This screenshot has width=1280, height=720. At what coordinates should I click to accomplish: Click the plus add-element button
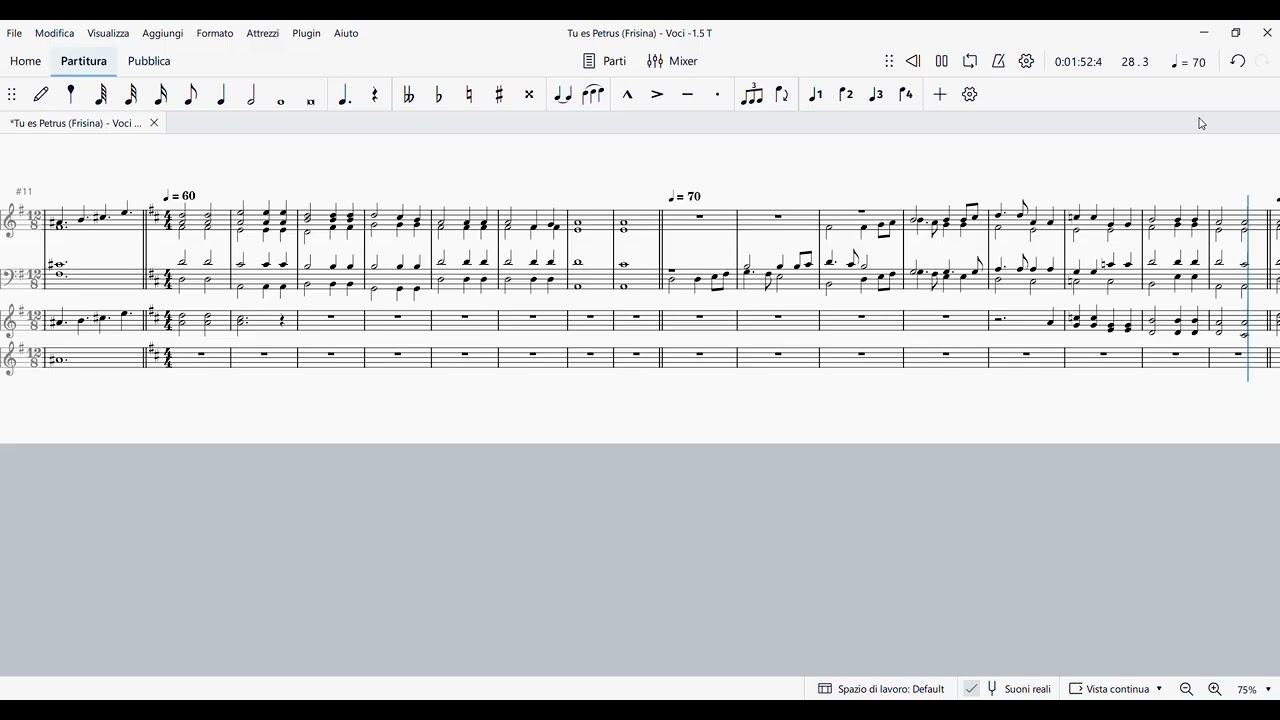click(x=940, y=94)
